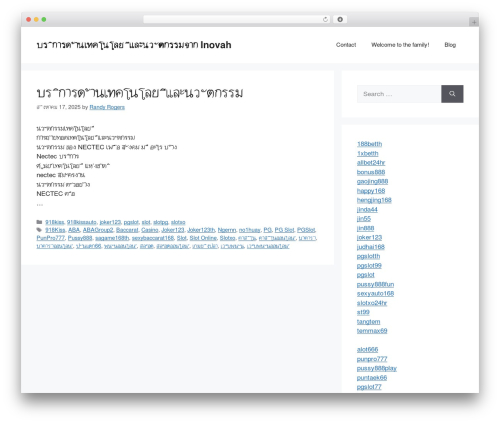Open the pussy888fun sidebar link
The width and height of the screenshot is (500, 423).
tap(375, 284)
